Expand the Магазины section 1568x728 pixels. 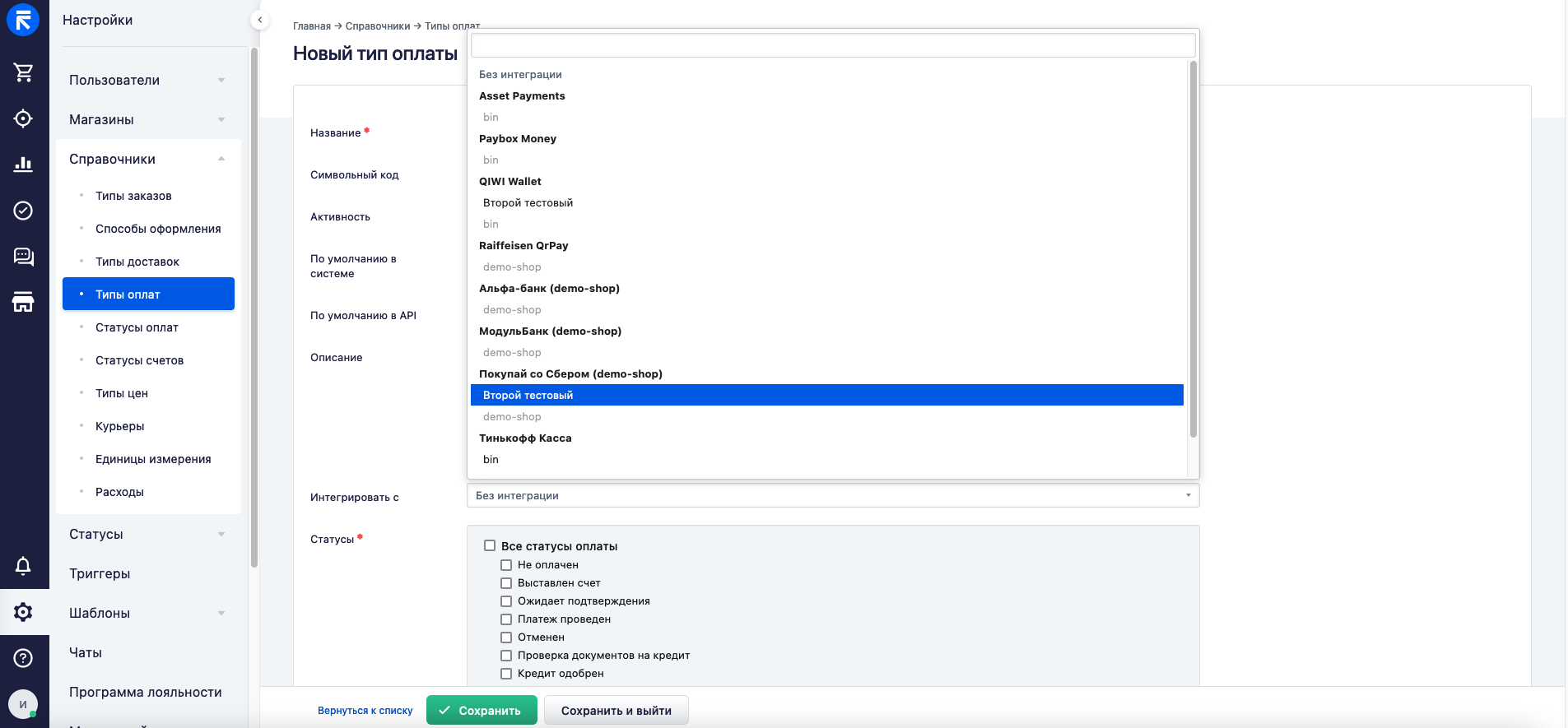[148, 119]
